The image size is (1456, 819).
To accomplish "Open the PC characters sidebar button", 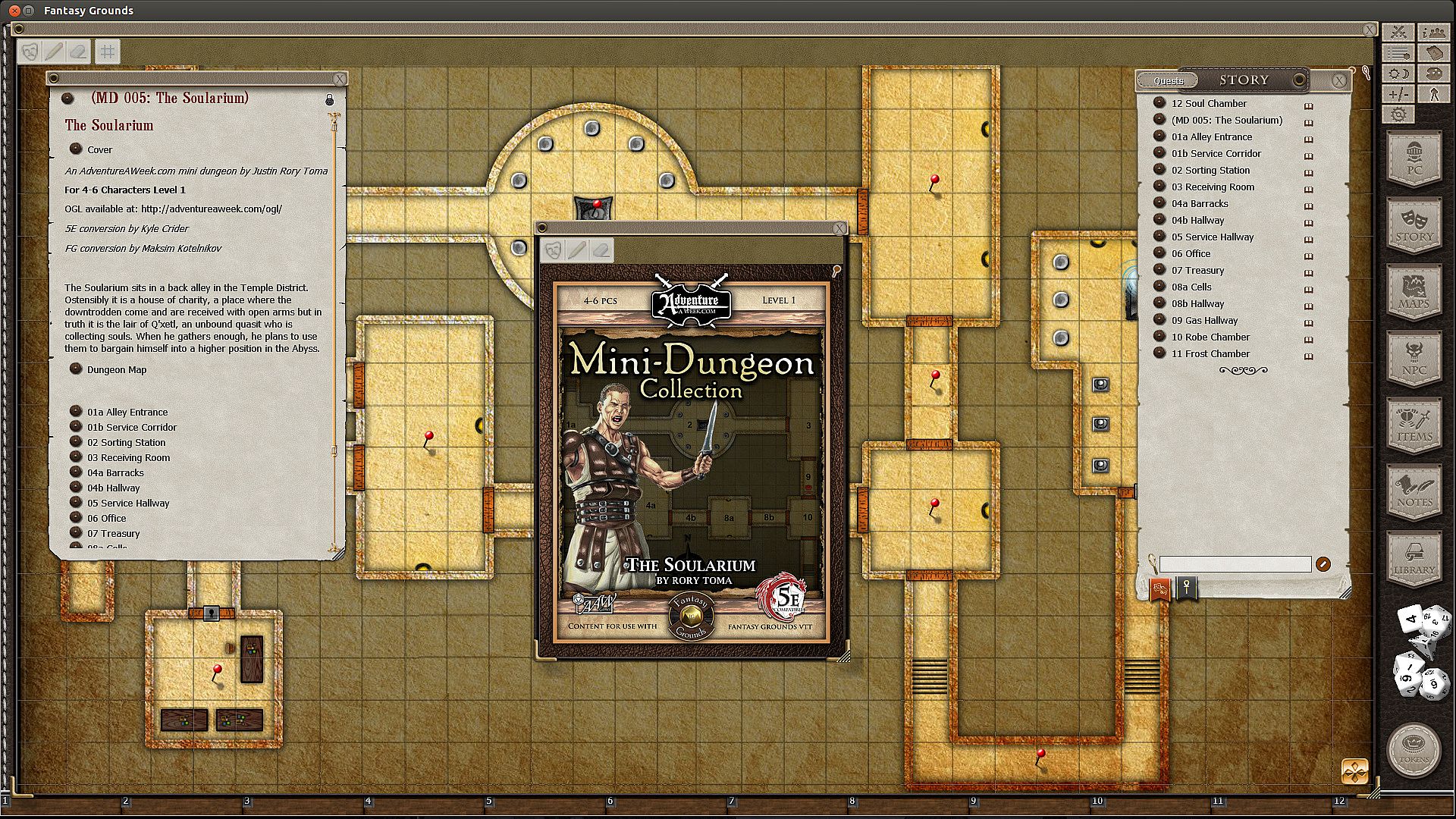I will [x=1414, y=158].
